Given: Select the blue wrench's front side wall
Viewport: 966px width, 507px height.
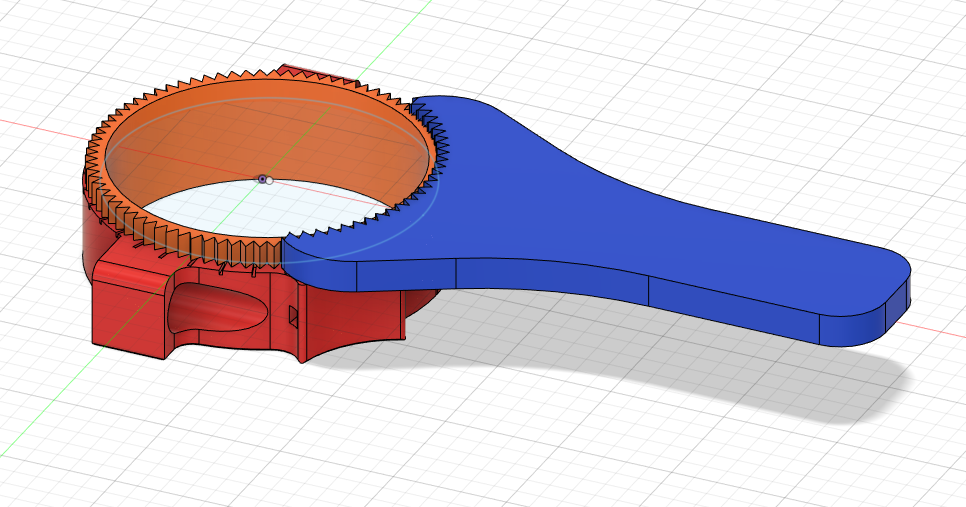Looking at the screenshot, I should tap(550, 276).
